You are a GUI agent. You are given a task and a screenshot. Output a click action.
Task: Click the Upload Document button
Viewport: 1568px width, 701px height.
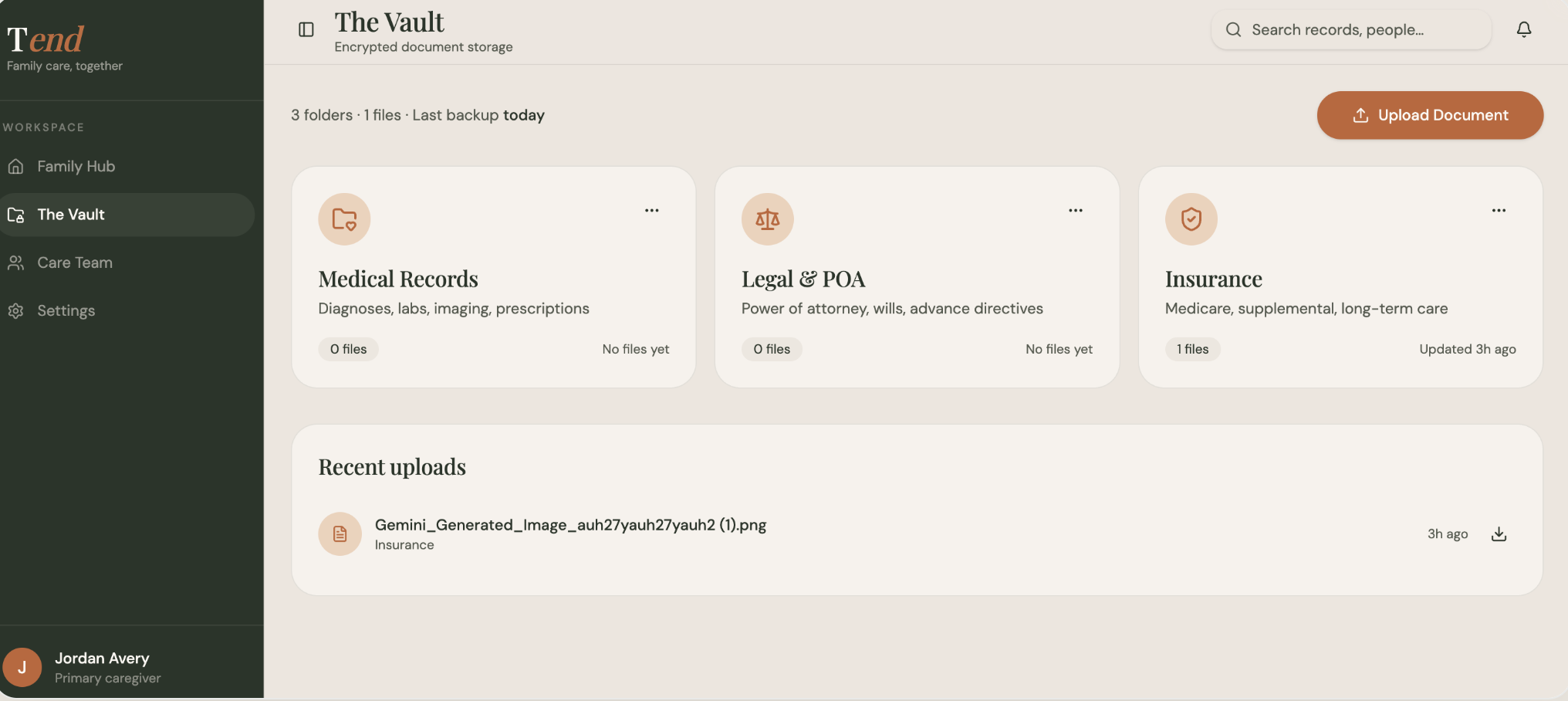tap(1430, 115)
